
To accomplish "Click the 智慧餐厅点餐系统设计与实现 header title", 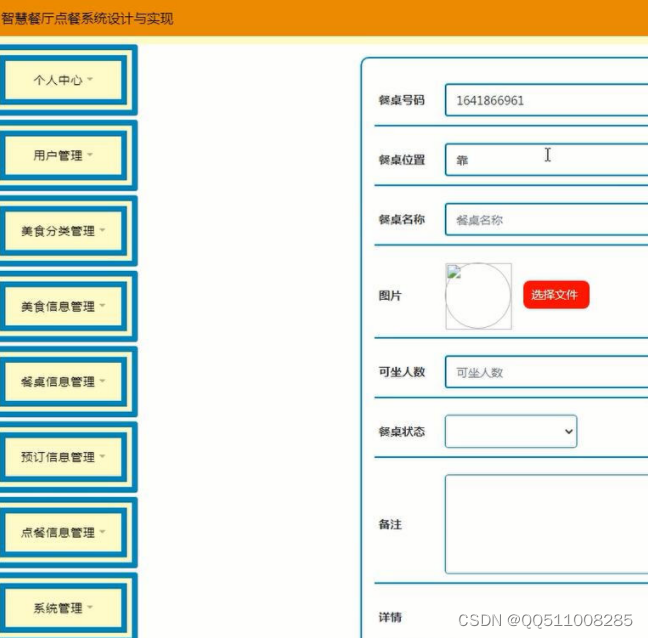I will click(87, 19).
